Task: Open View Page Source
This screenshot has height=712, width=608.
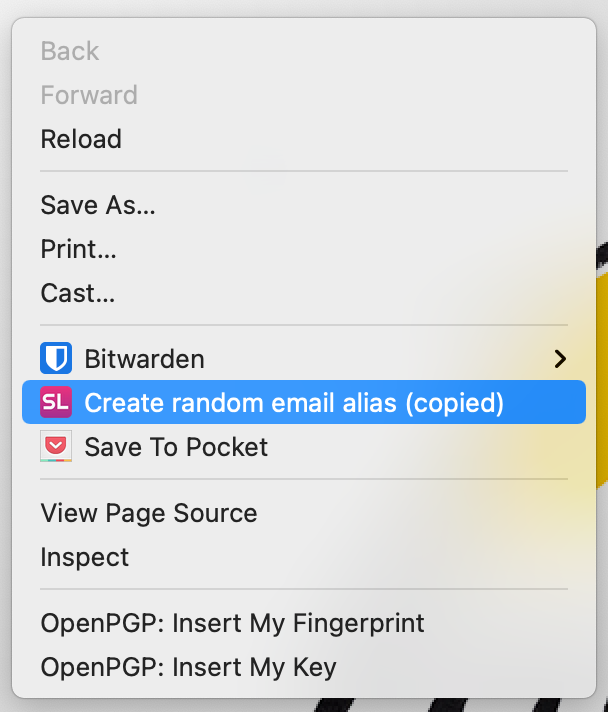Action: (x=149, y=513)
